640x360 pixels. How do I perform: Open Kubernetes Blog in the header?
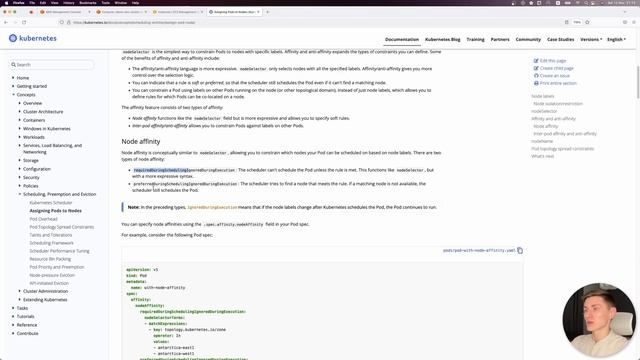442,40
